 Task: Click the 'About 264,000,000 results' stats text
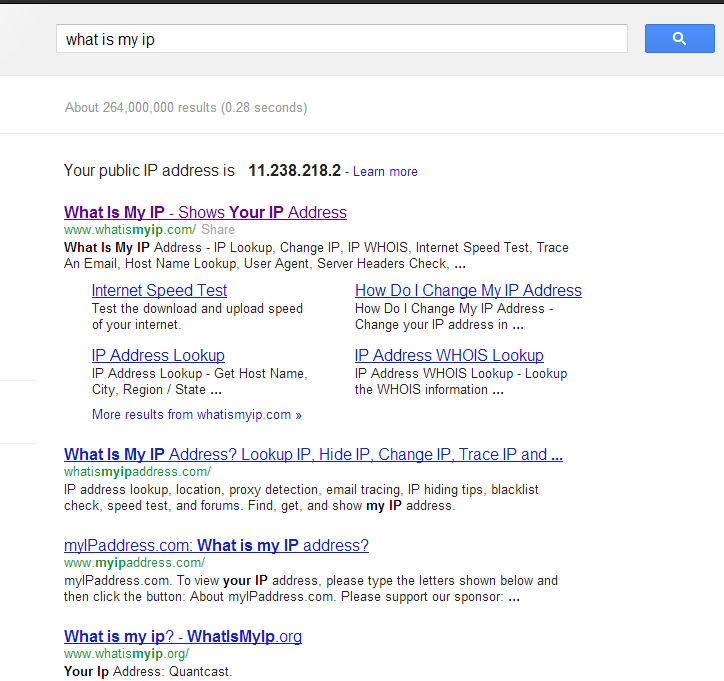[x=186, y=108]
